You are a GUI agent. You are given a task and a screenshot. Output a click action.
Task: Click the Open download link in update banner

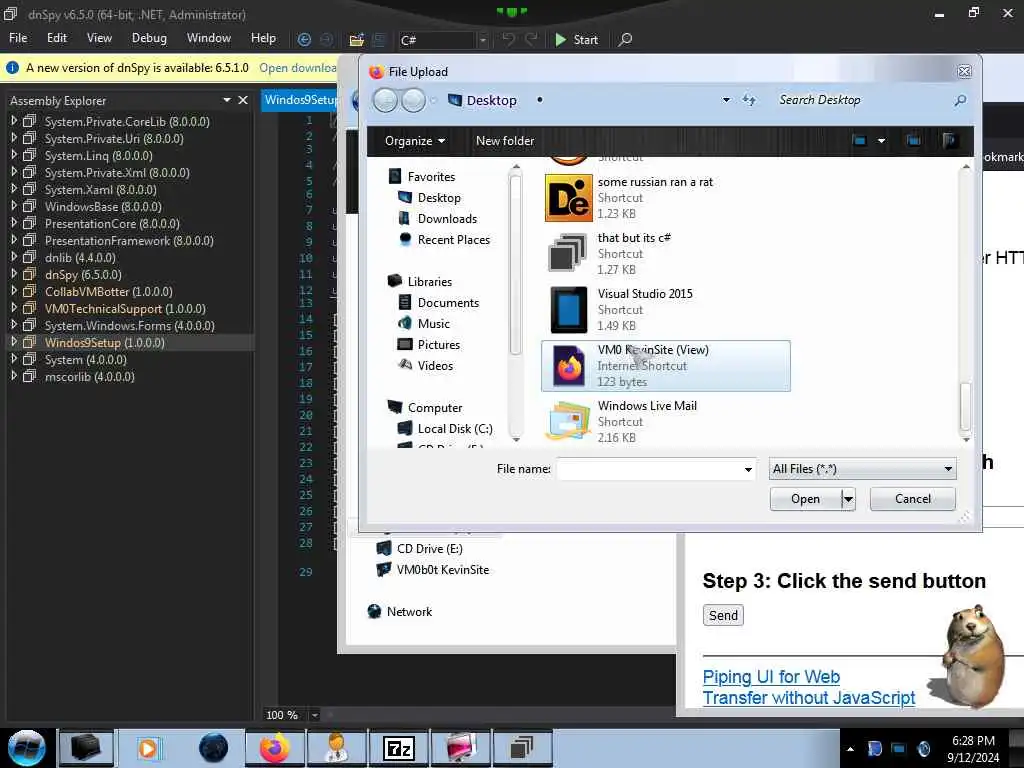coord(298,68)
